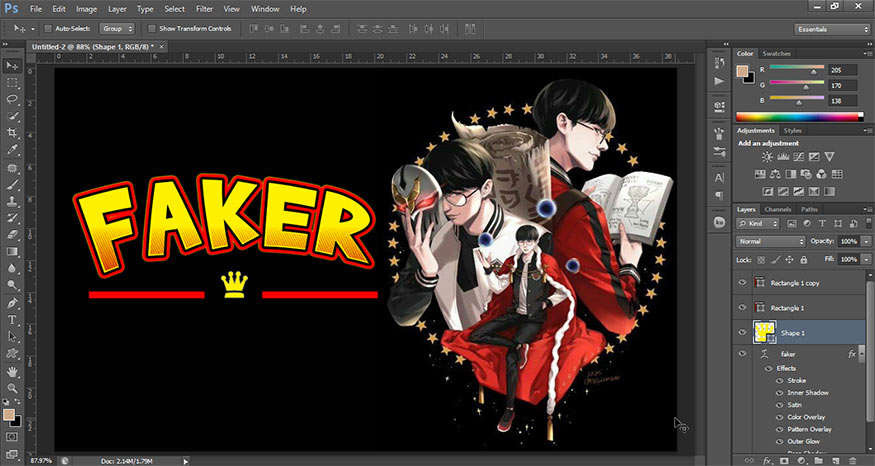Click the G value field showing 170

coord(843,85)
